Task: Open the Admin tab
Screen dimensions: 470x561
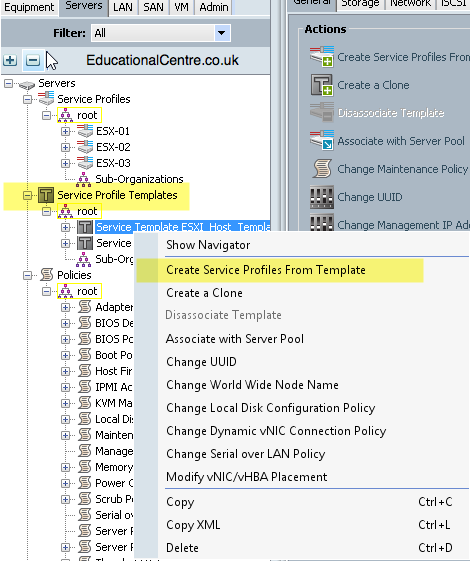Action: click(x=214, y=7)
